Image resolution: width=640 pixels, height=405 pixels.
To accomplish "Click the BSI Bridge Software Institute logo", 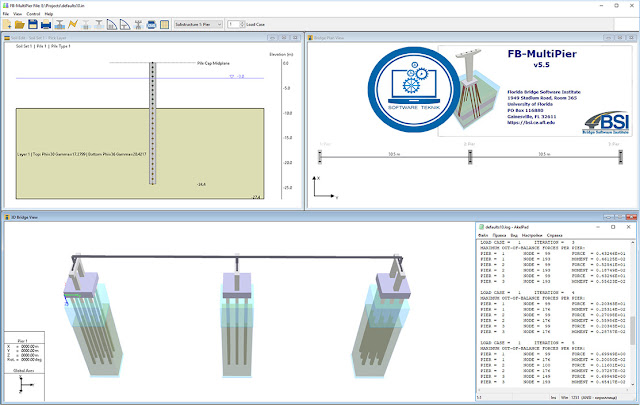I will tap(607, 122).
